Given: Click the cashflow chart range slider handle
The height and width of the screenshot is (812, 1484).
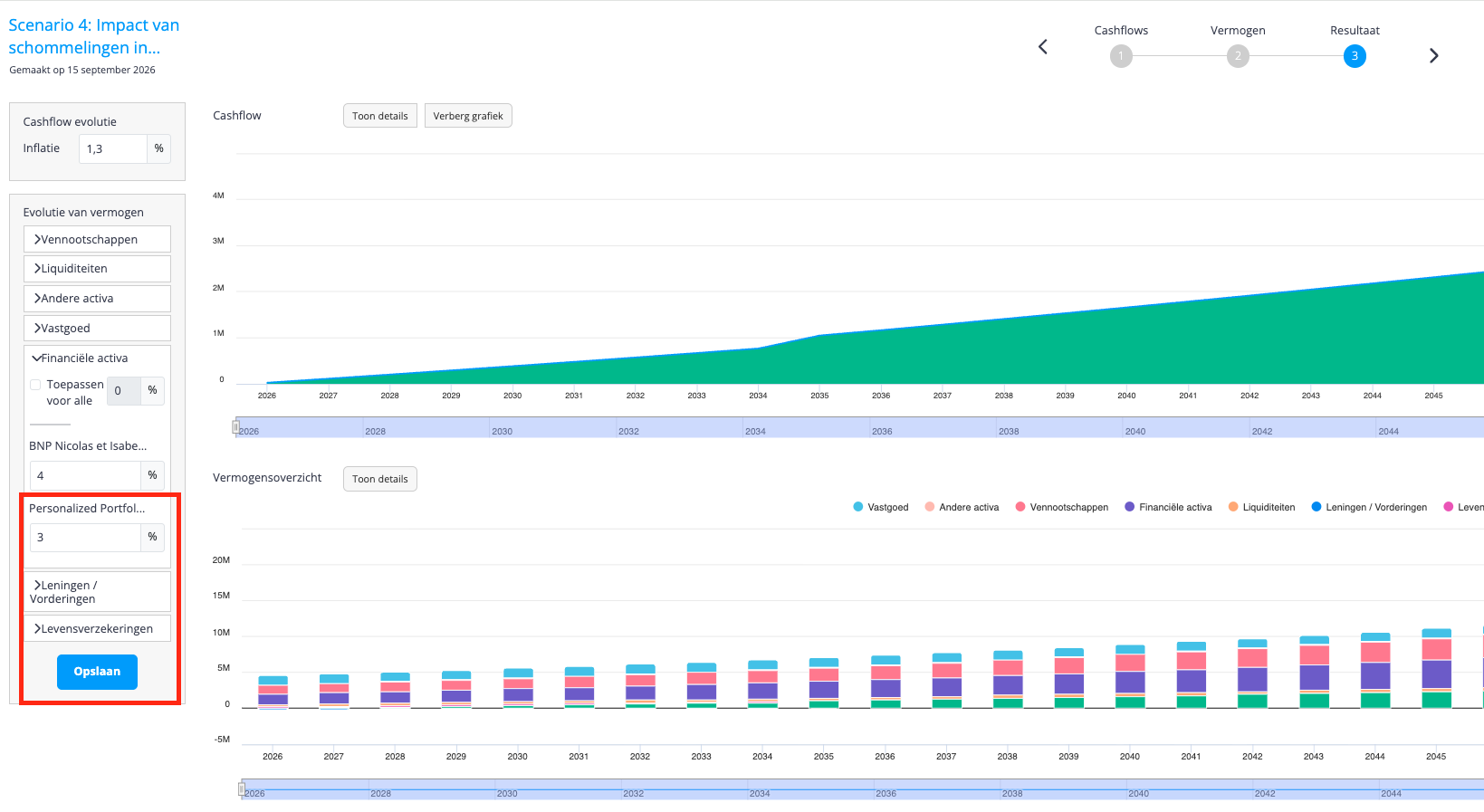Looking at the screenshot, I should coord(236,426).
